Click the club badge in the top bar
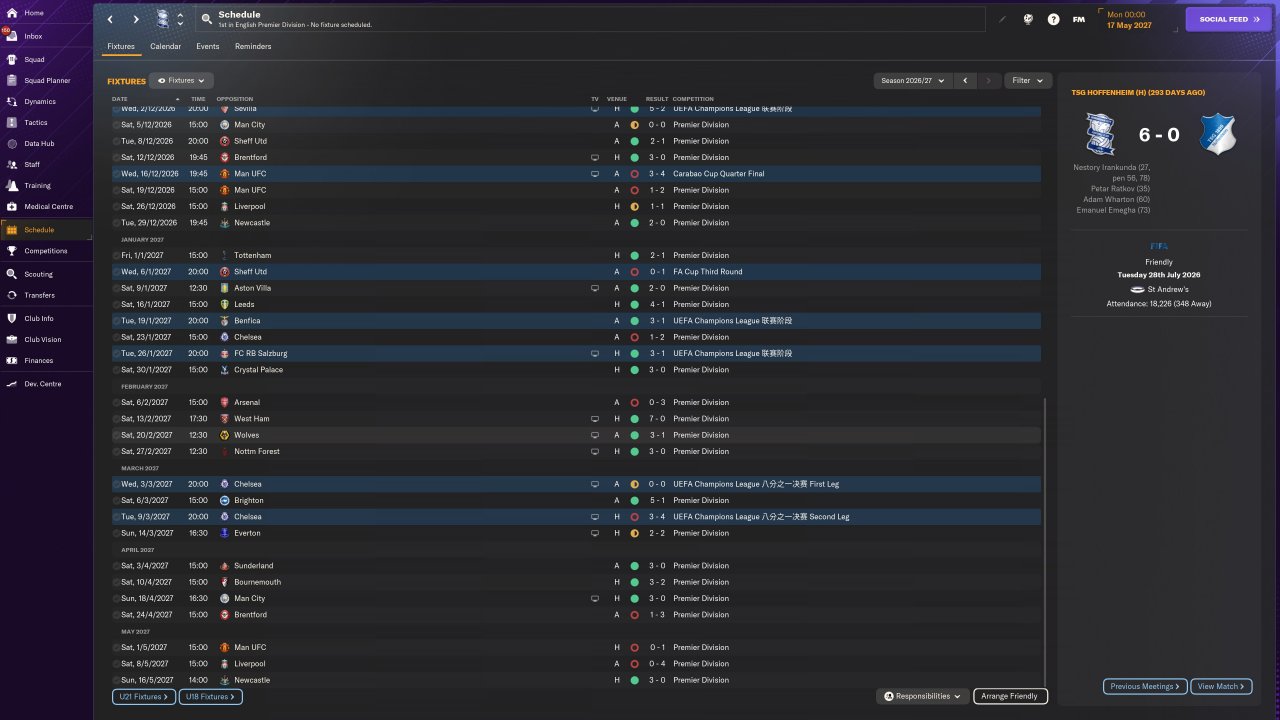This screenshot has width=1280, height=720. (163, 19)
